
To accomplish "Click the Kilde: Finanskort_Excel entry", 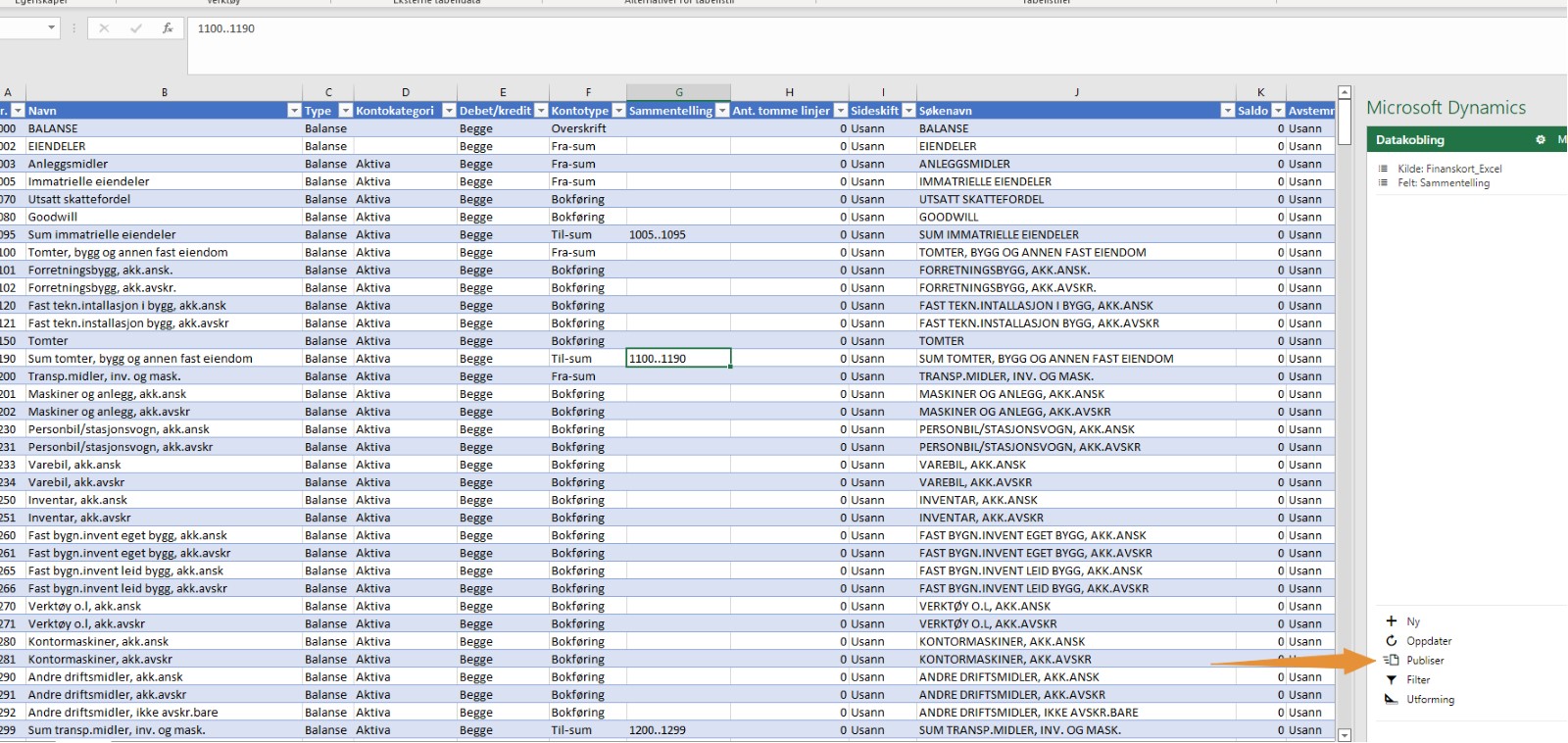I will [x=1448, y=169].
